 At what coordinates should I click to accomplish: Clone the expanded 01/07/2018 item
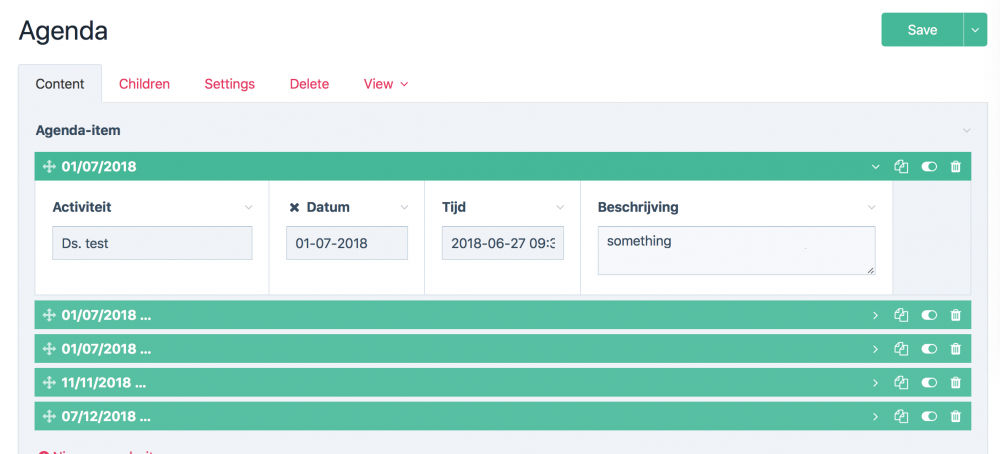point(901,167)
